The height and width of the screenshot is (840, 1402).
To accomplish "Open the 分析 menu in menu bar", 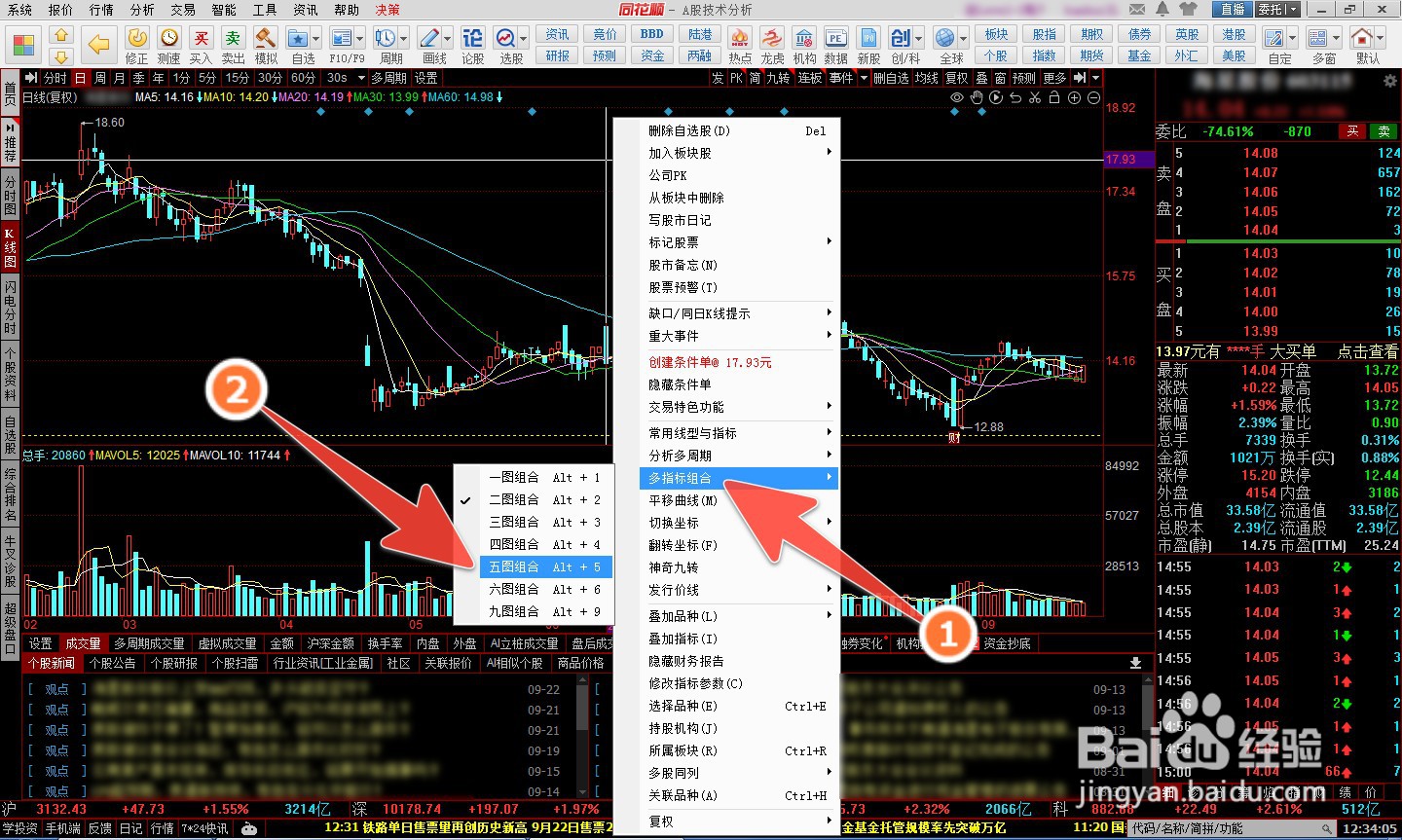I will click(141, 10).
